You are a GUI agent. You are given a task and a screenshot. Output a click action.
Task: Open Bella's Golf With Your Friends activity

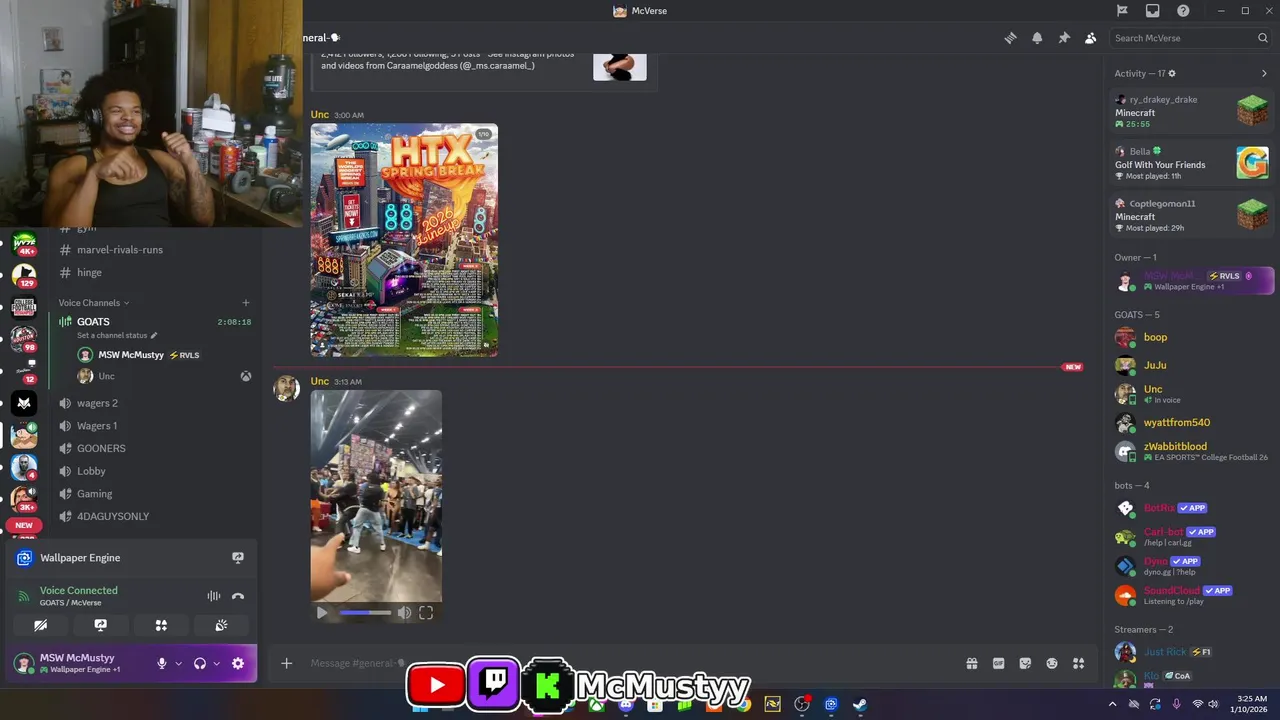[x=1191, y=163]
